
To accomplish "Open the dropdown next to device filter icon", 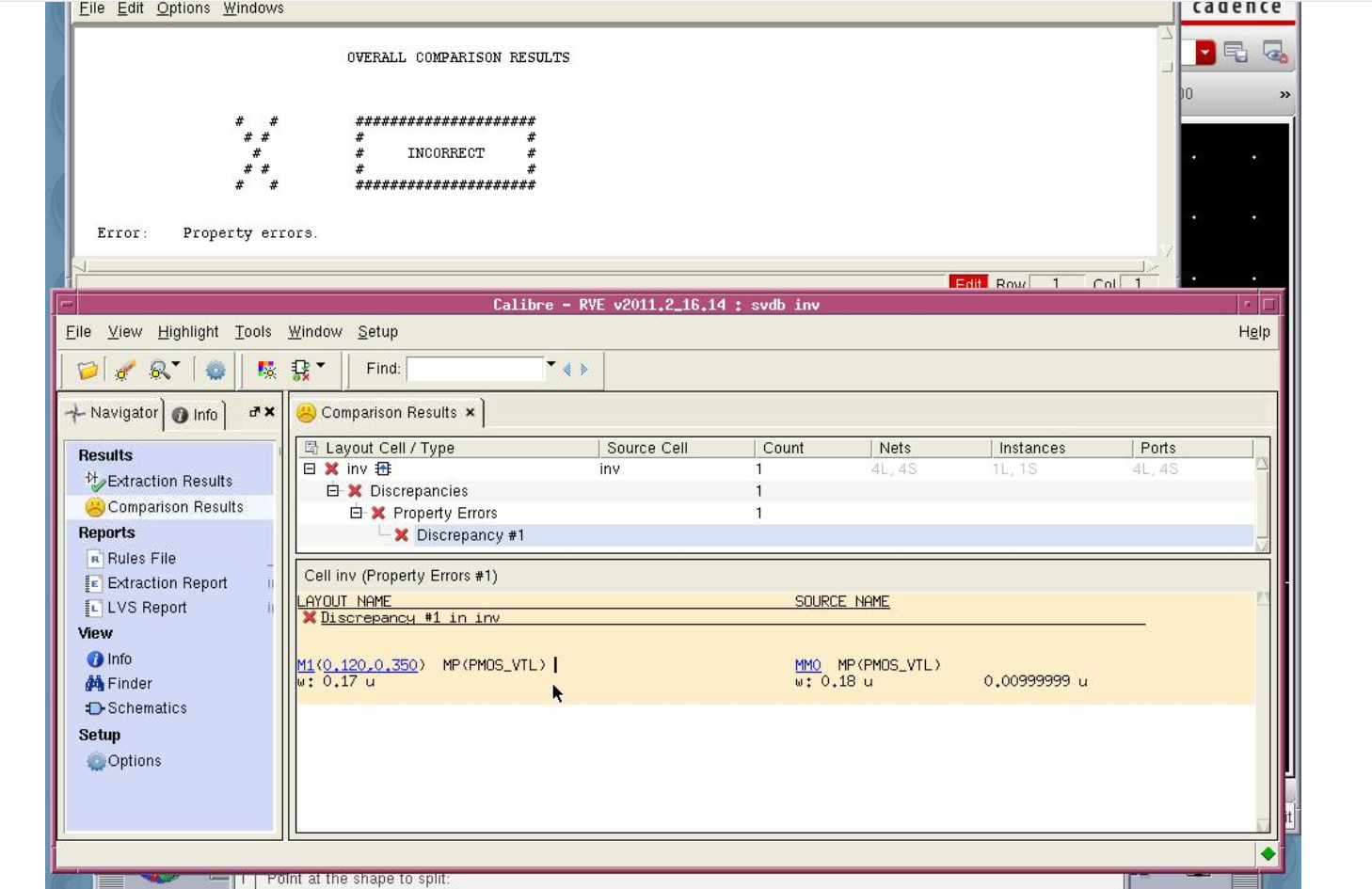I will point(321,365).
